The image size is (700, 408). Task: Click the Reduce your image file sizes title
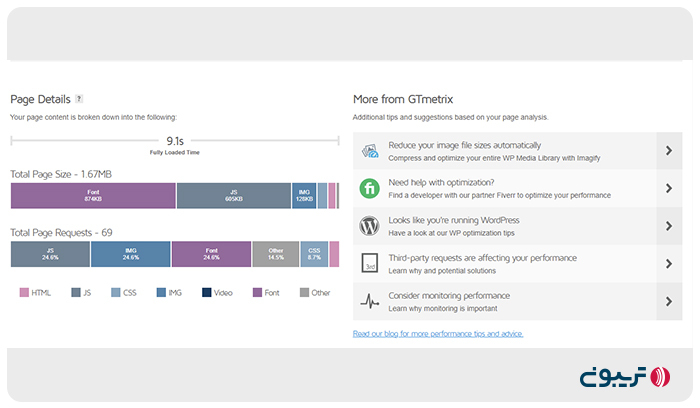point(464,145)
